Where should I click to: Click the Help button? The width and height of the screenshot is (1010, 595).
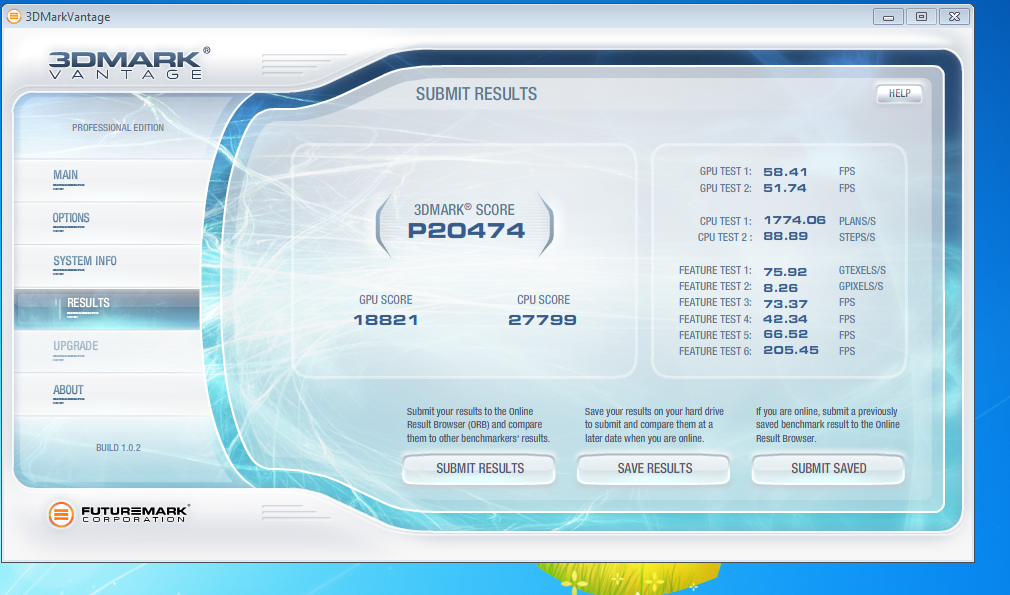899,94
